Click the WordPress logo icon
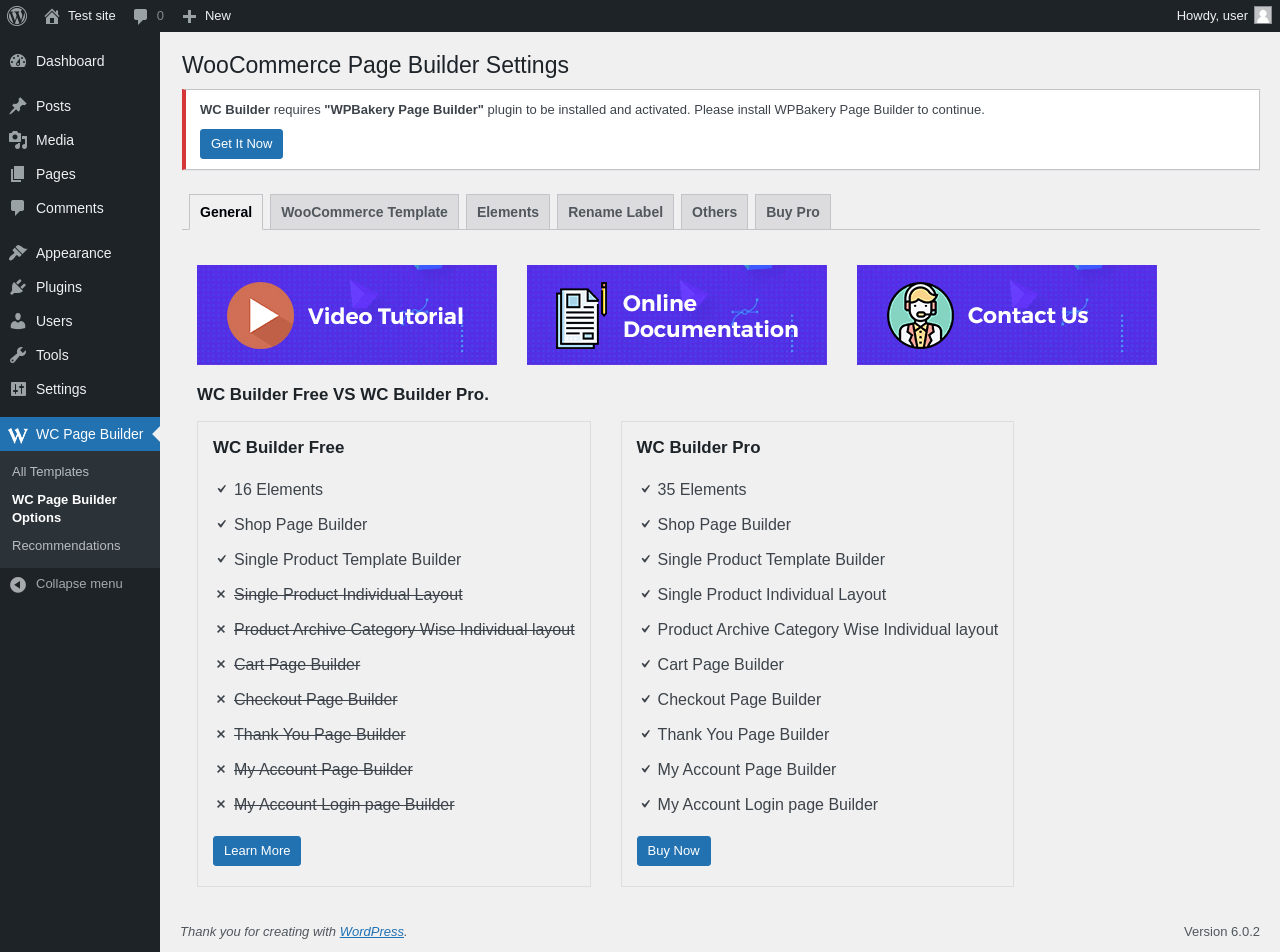1280x952 pixels. pos(17,16)
